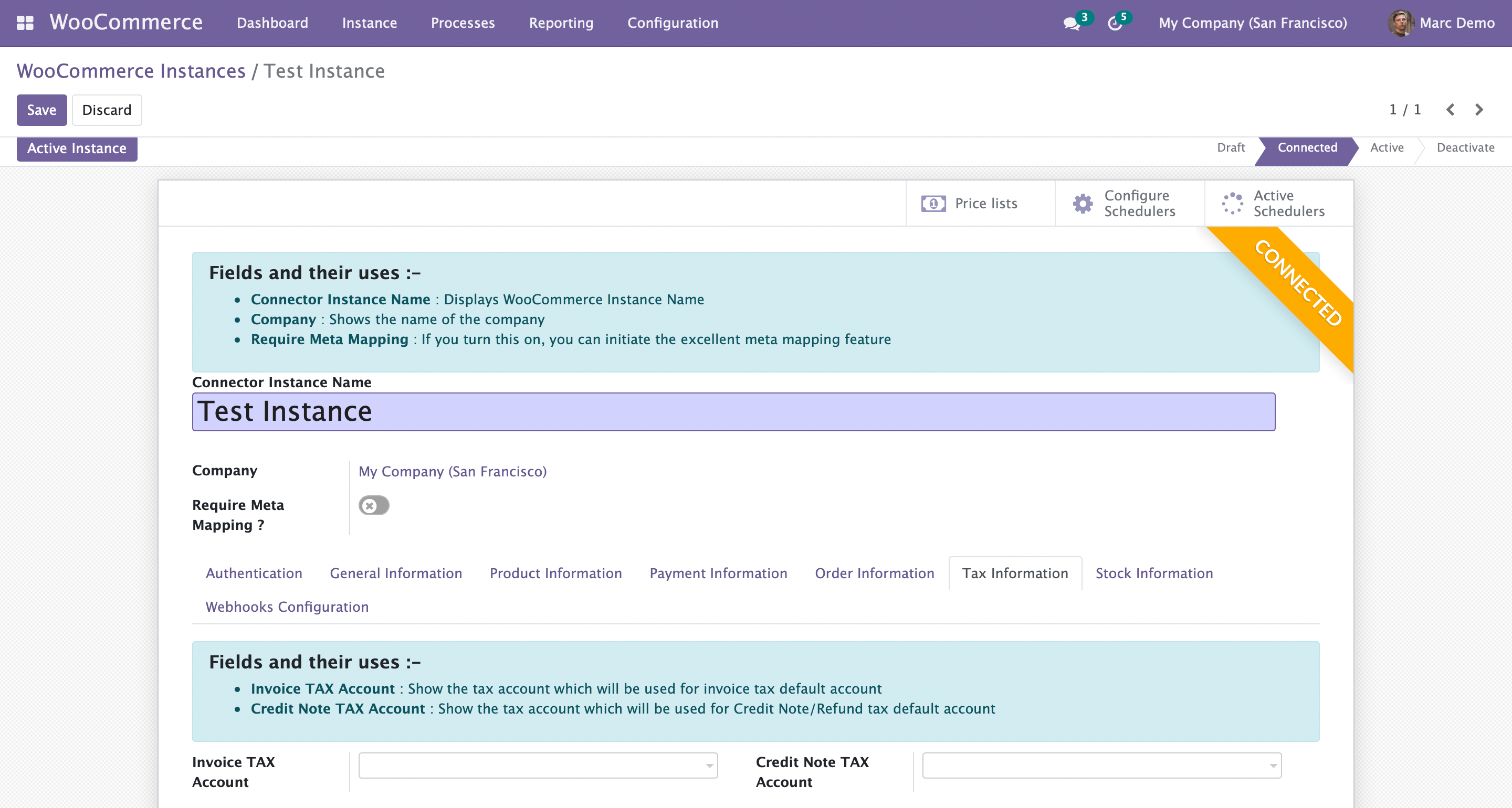Open My Company (San Francisco) link in form
The image size is (1512, 808).
click(x=453, y=471)
